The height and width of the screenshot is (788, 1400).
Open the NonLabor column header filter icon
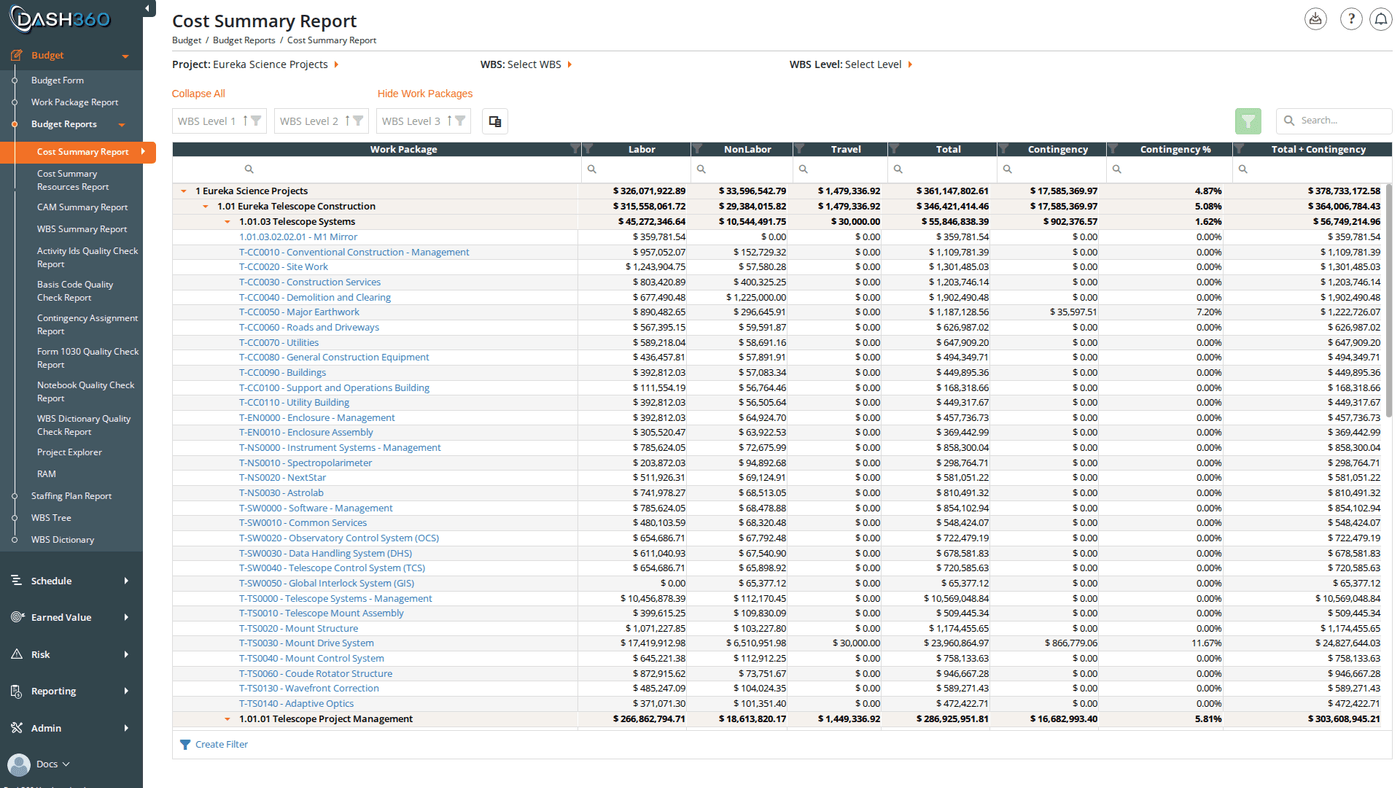tap(697, 149)
